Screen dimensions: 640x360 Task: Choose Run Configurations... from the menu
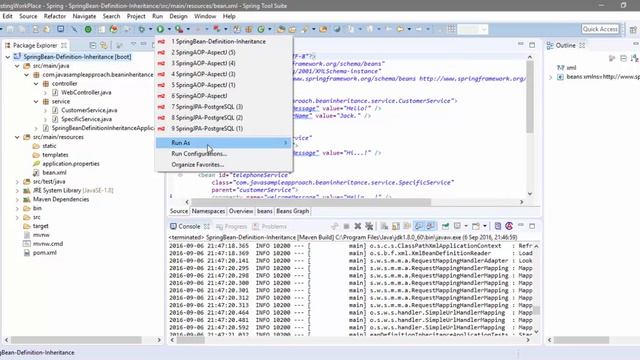(x=199, y=154)
